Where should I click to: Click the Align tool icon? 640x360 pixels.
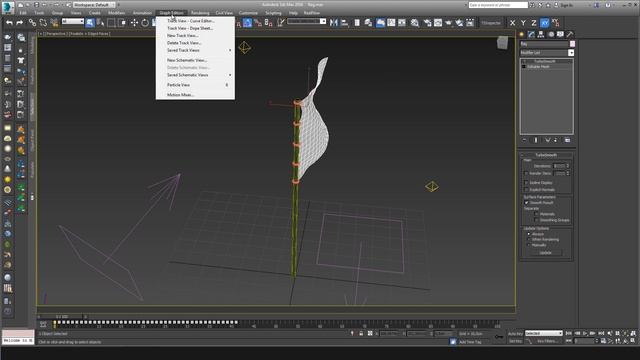(344, 23)
